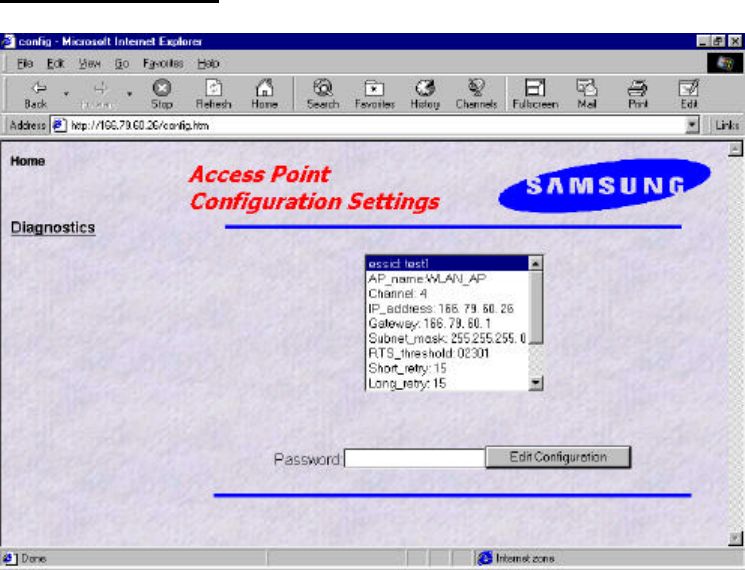Show History toolbar icon
Screen dimensions: 745x570
425,88
